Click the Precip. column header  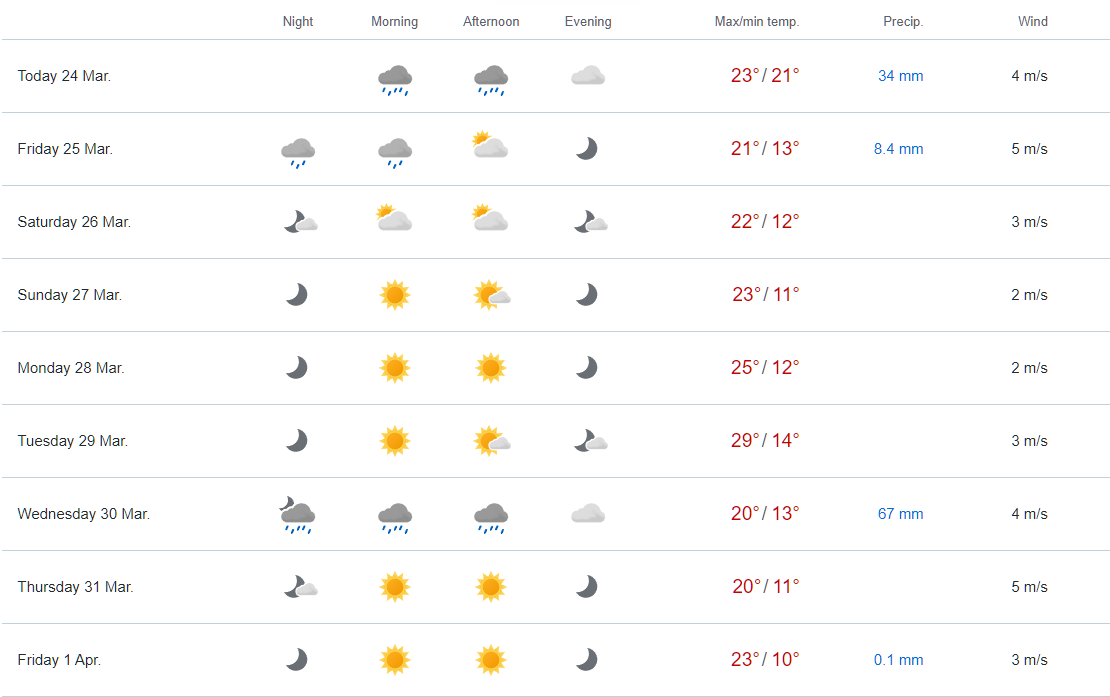903,22
